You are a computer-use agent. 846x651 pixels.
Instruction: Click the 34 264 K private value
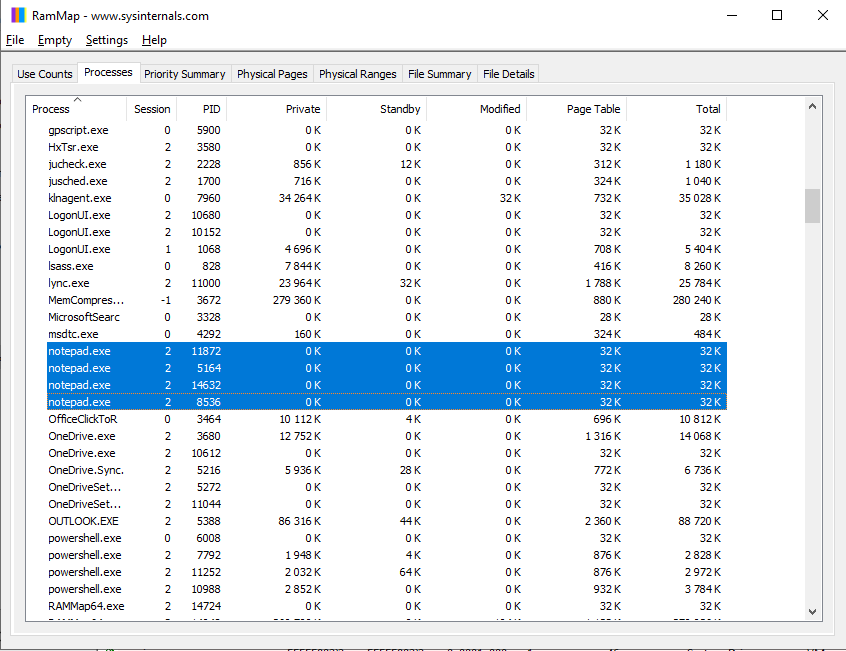click(x=299, y=198)
